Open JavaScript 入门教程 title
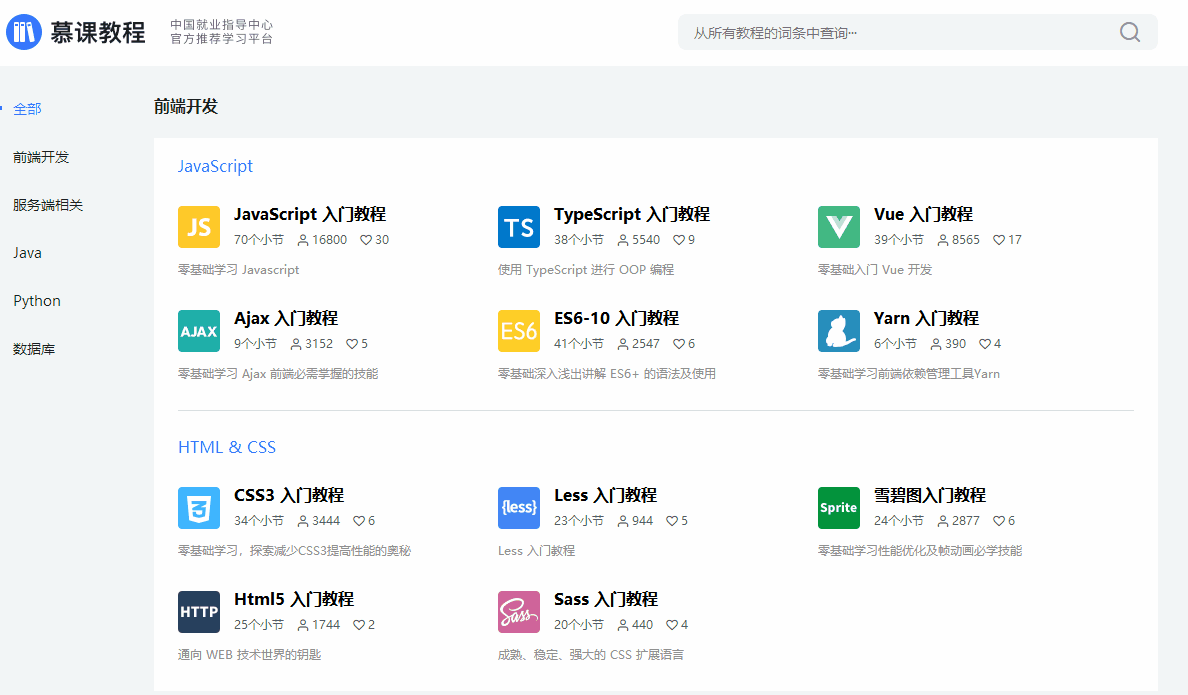This screenshot has width=1188, height=695. [x=310, y=214]
